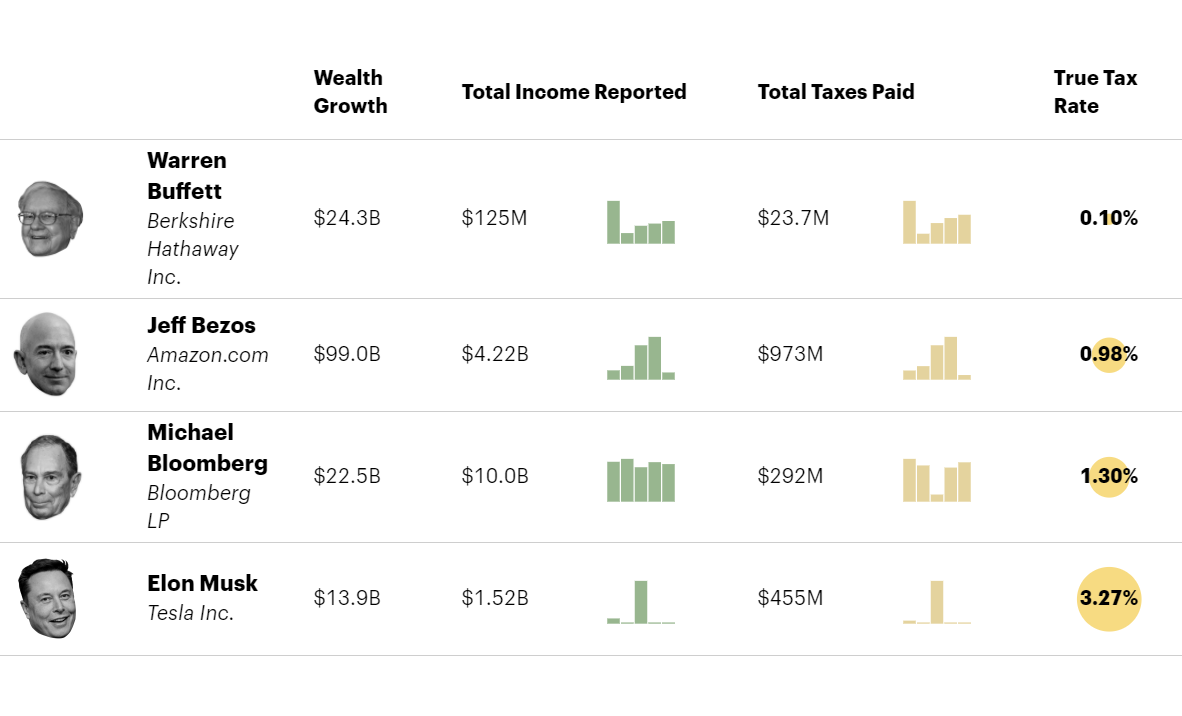The height and width of the screenshot is (716, 1182).
Task: Click the Total Income Reported column header
Action: click(574, 92)
